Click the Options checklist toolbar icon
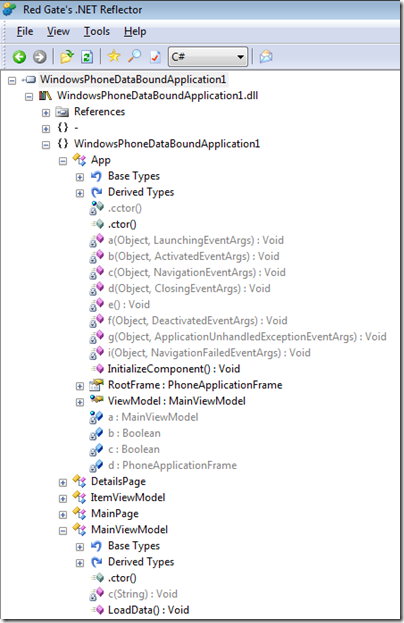The width and height of the screenshot is (404, 623). (x=155, y=57)
